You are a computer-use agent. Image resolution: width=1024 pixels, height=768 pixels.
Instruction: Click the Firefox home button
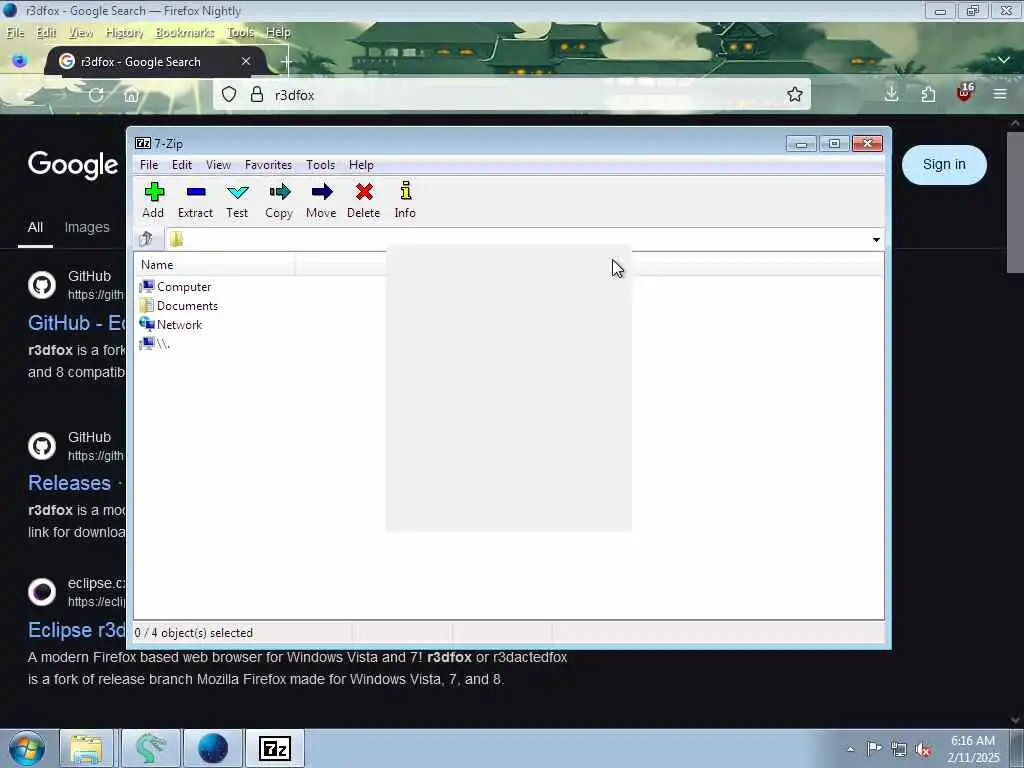[131, 95]
